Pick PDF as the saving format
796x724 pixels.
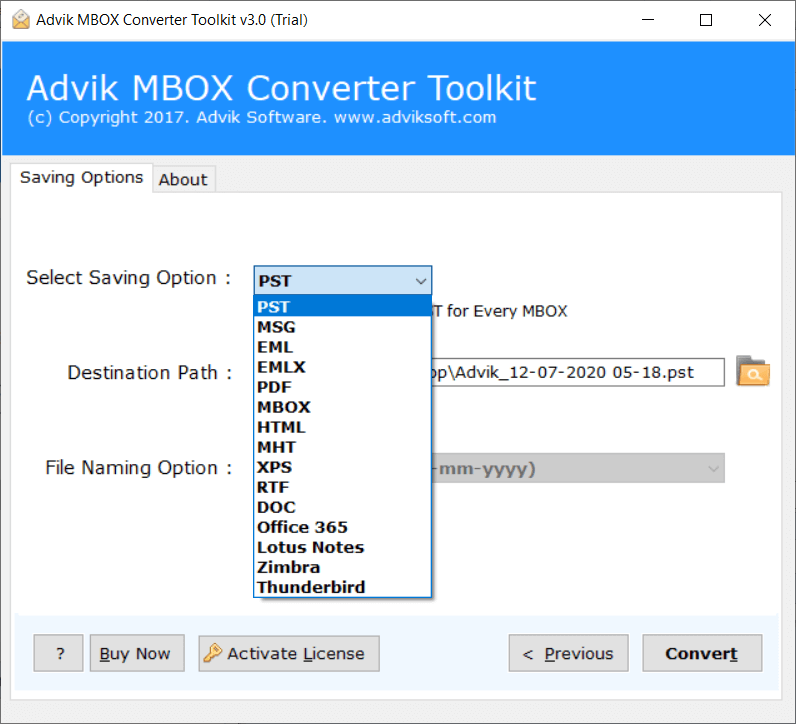coord(343,387)
